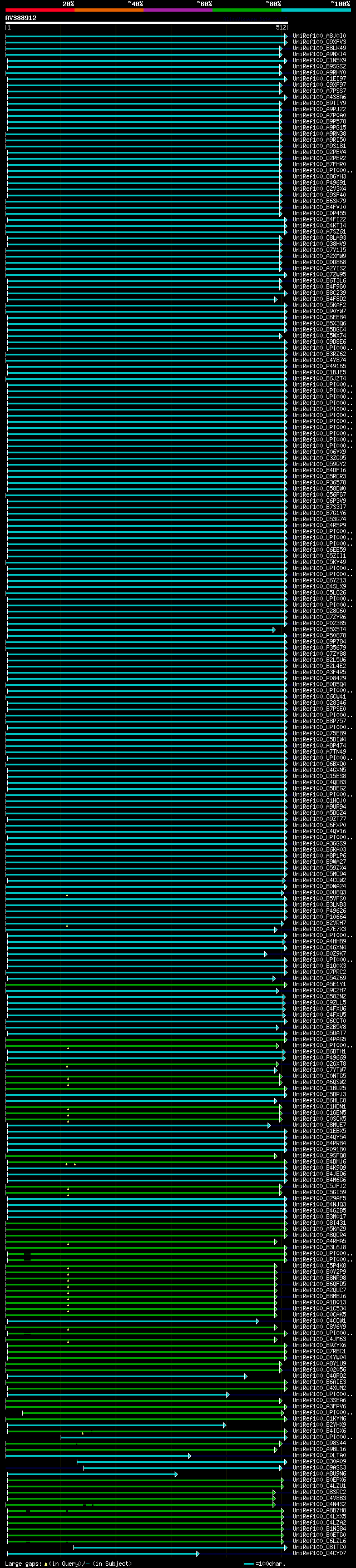Select UniRef100_A9BL16 label
Viewport: 356px width, 1568px height.
[x=319, y=1450]
